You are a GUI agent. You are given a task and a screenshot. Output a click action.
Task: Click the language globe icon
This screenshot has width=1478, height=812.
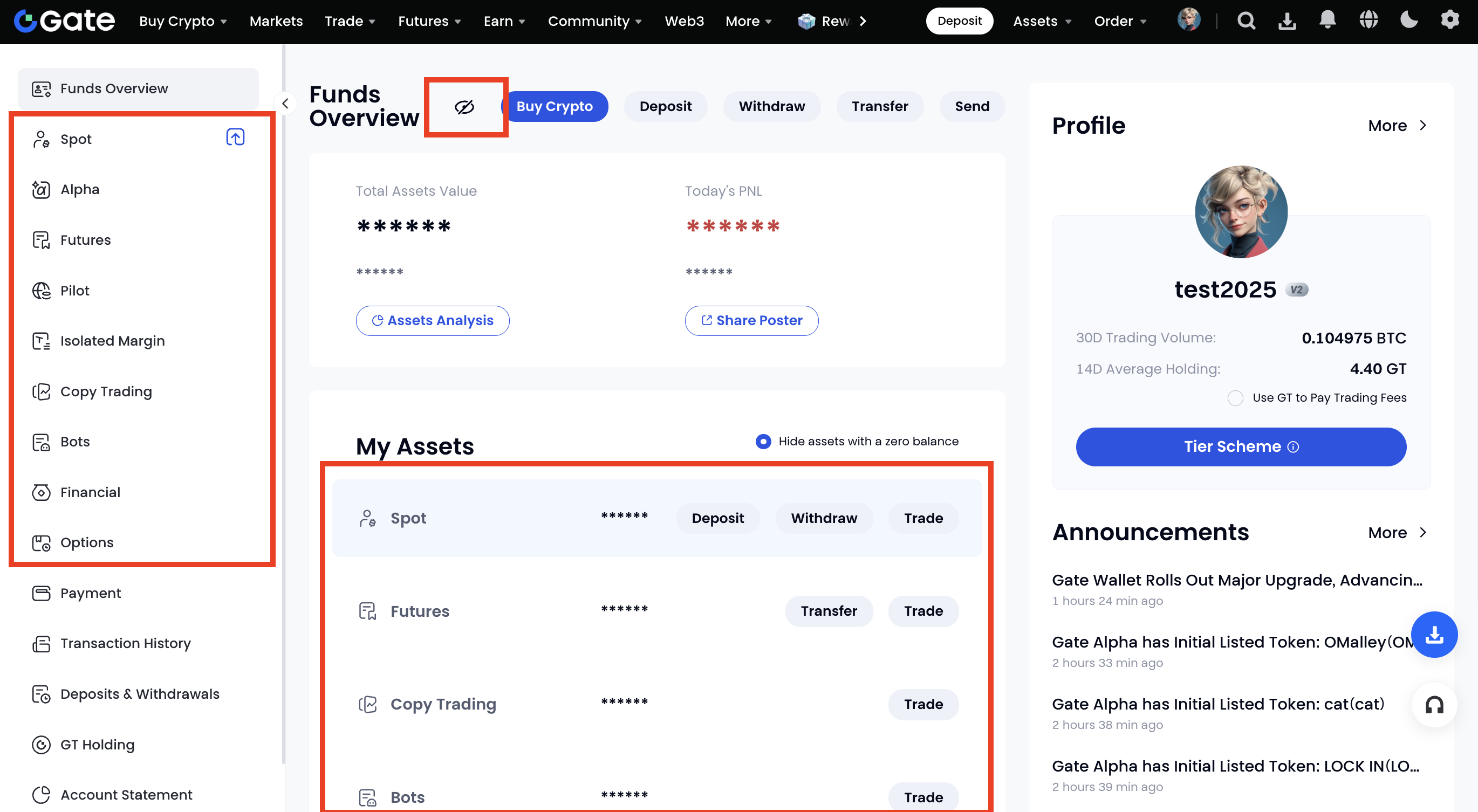pos(1368,20)
